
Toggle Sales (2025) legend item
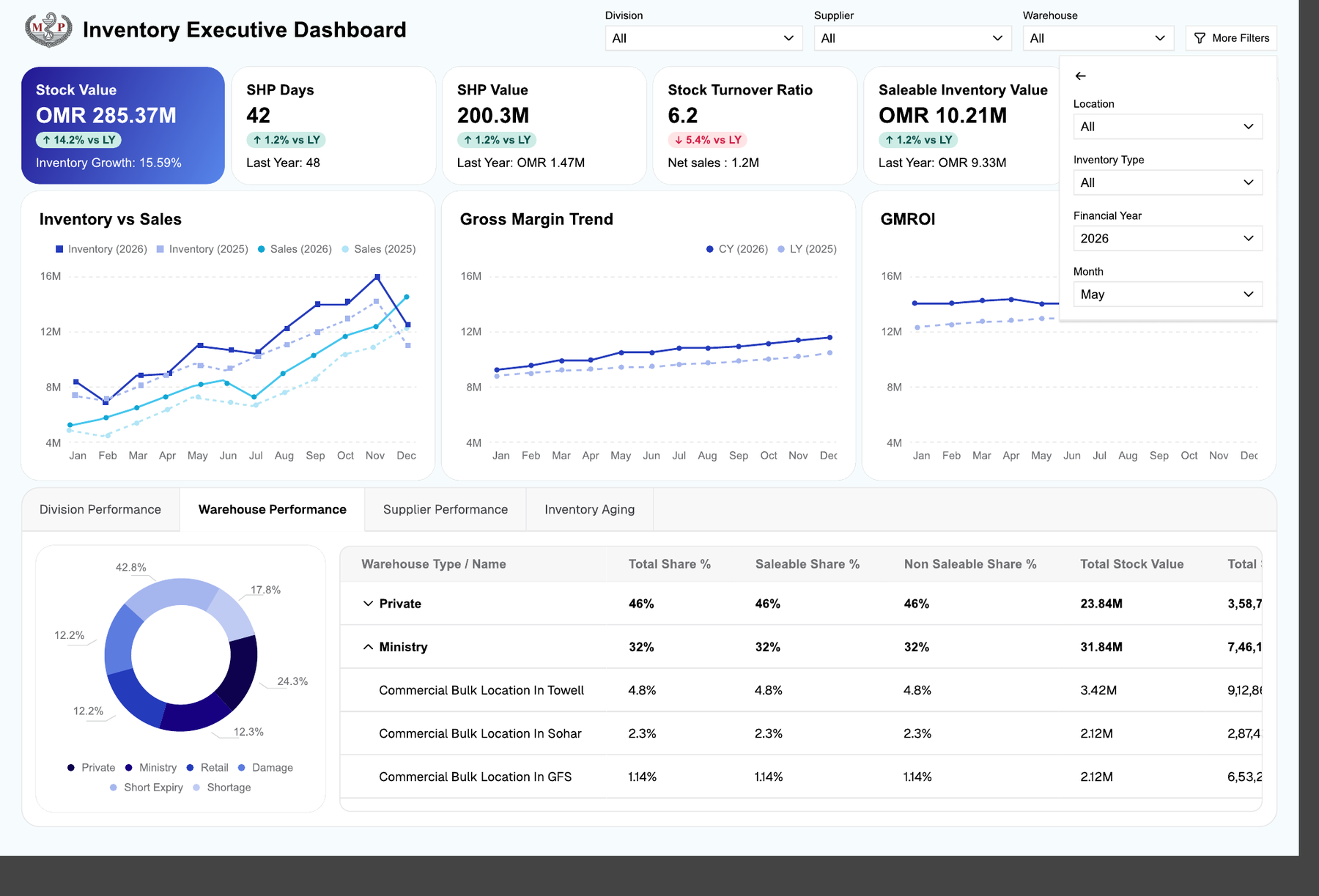point(379,249)
